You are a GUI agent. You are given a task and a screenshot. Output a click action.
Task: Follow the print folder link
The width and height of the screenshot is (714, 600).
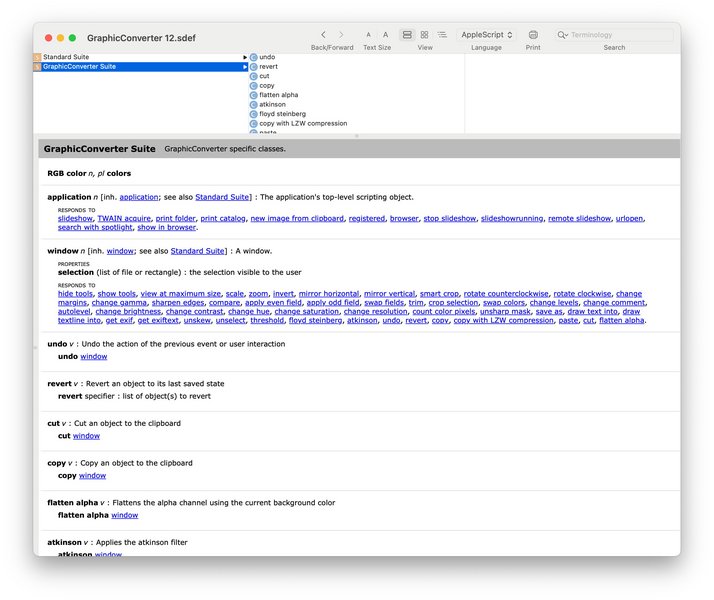(175, 219)
